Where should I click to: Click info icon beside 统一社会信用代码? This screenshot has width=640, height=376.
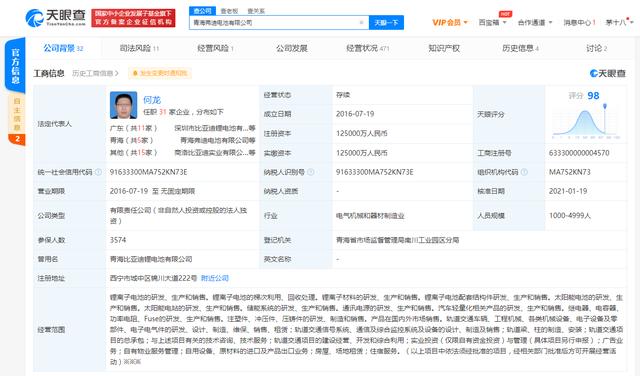tap(98, 172)
